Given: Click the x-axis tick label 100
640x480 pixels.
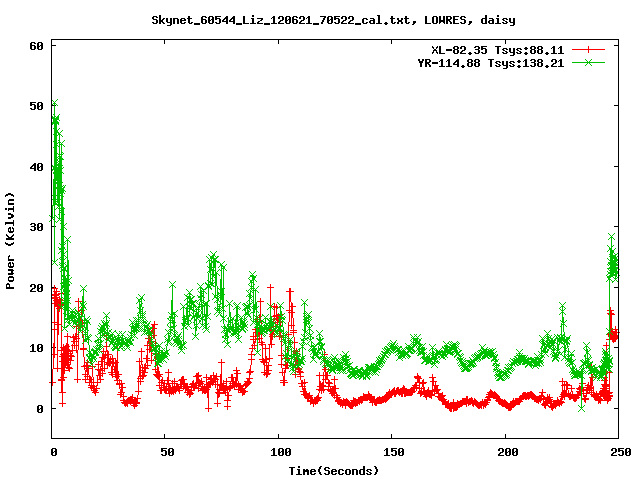Looking at the screenshot, I should [x=280, y=452].
